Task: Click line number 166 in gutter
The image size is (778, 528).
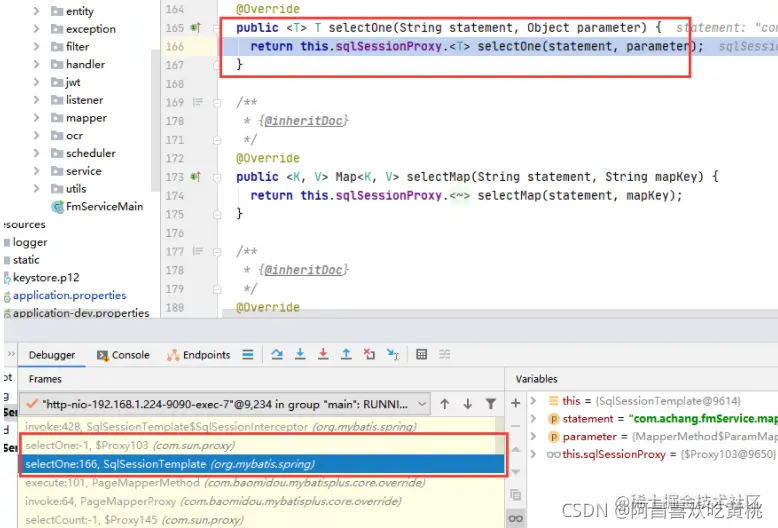Action: 175,47
